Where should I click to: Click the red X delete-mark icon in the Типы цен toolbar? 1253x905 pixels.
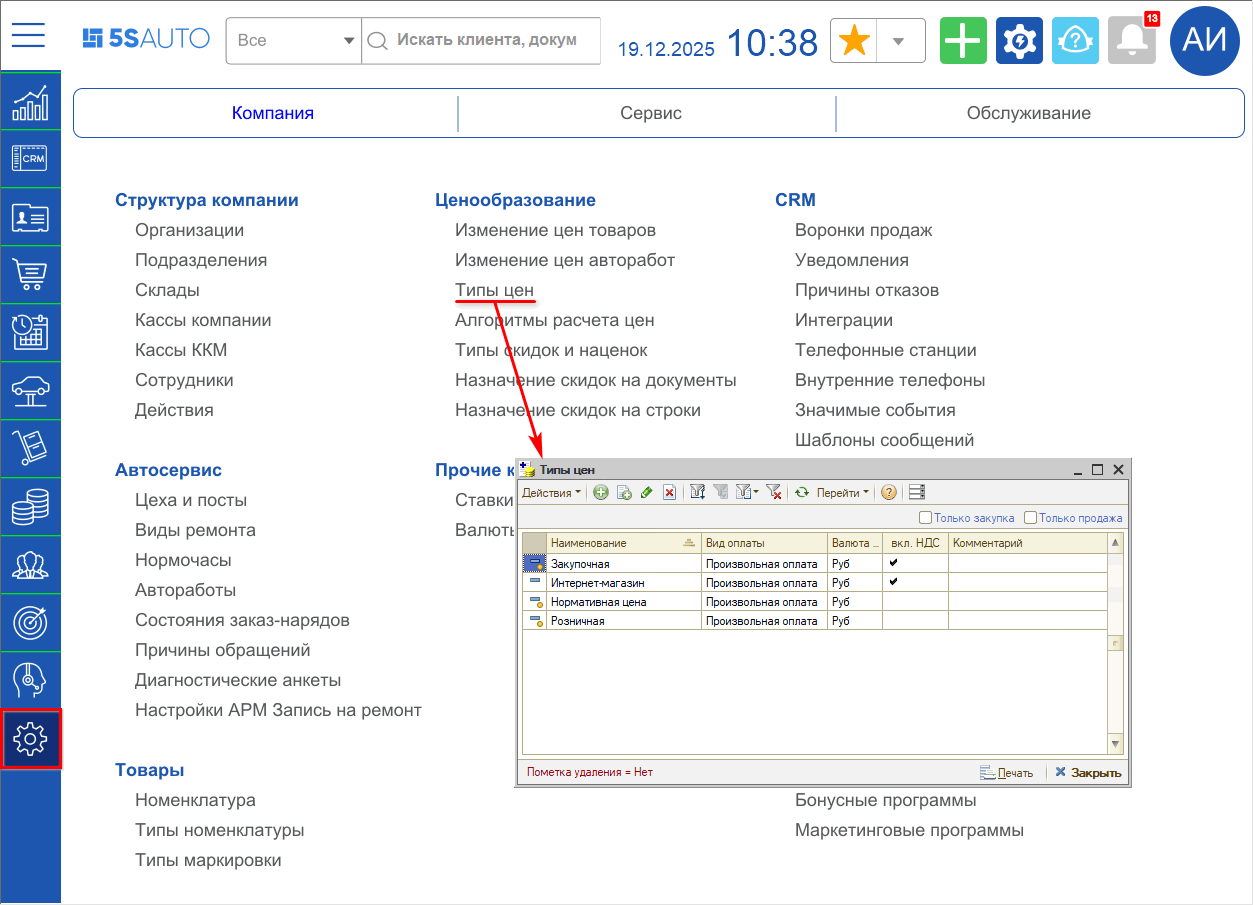[x=669, y=492]
